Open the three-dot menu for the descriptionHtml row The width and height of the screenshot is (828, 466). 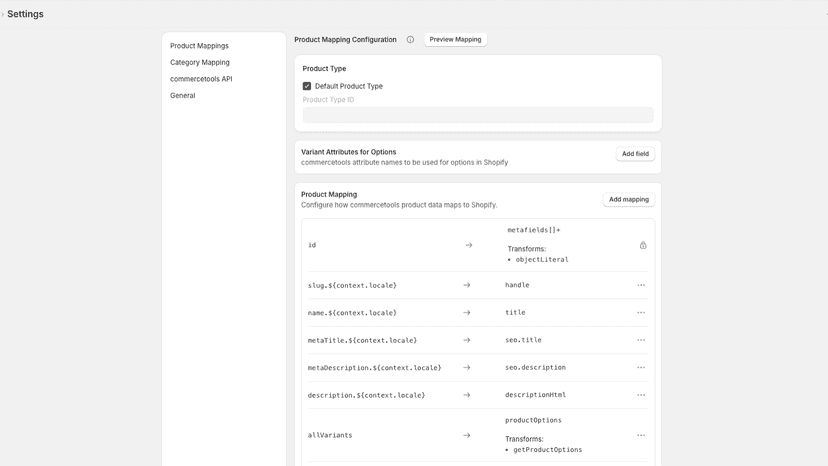pyautogui.click(x=641, y=395)
